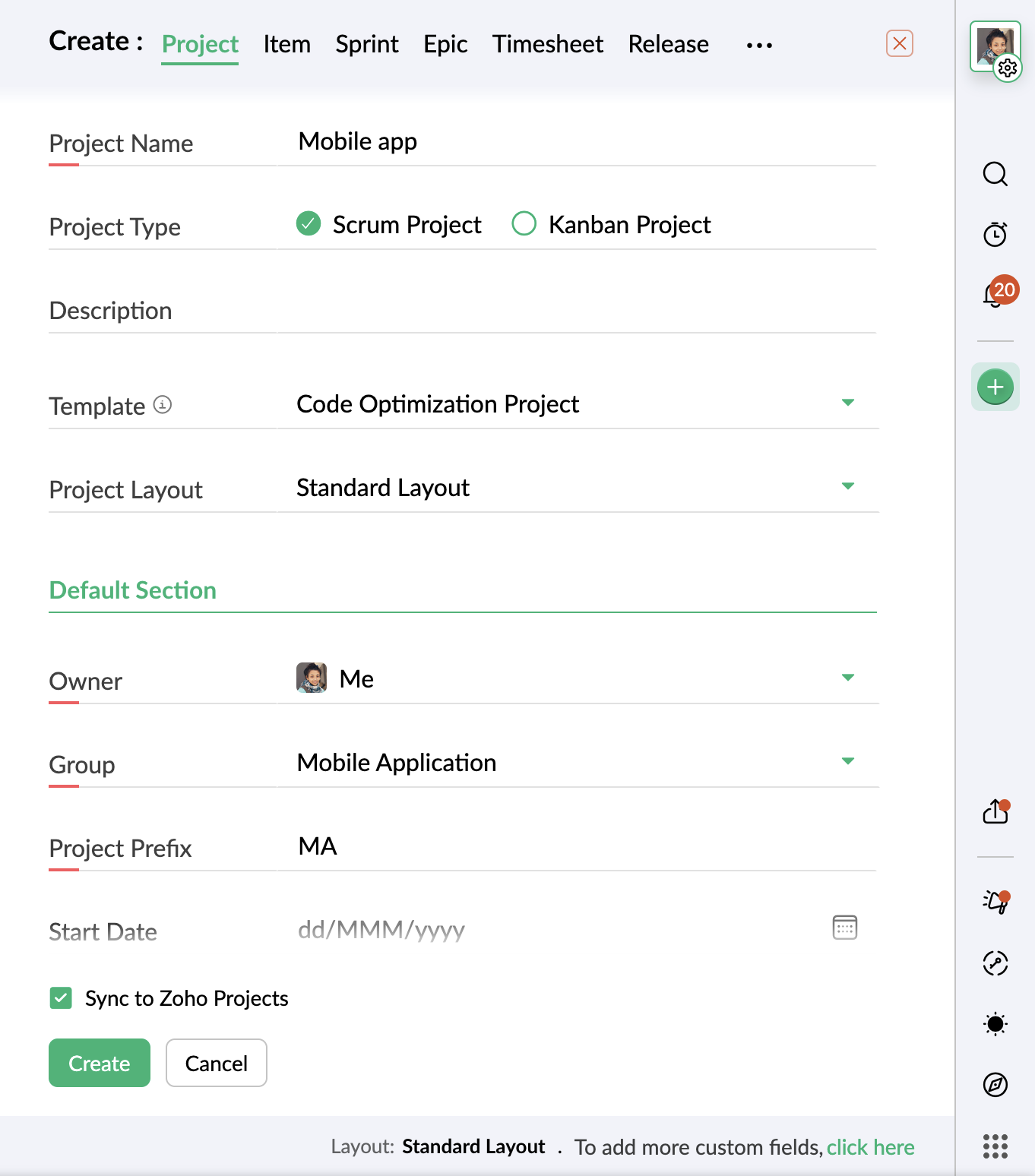Uncheck Sync to Zoho Projects checkbox
Viewport: 1035px width, 1176px height.
(61, 997)
